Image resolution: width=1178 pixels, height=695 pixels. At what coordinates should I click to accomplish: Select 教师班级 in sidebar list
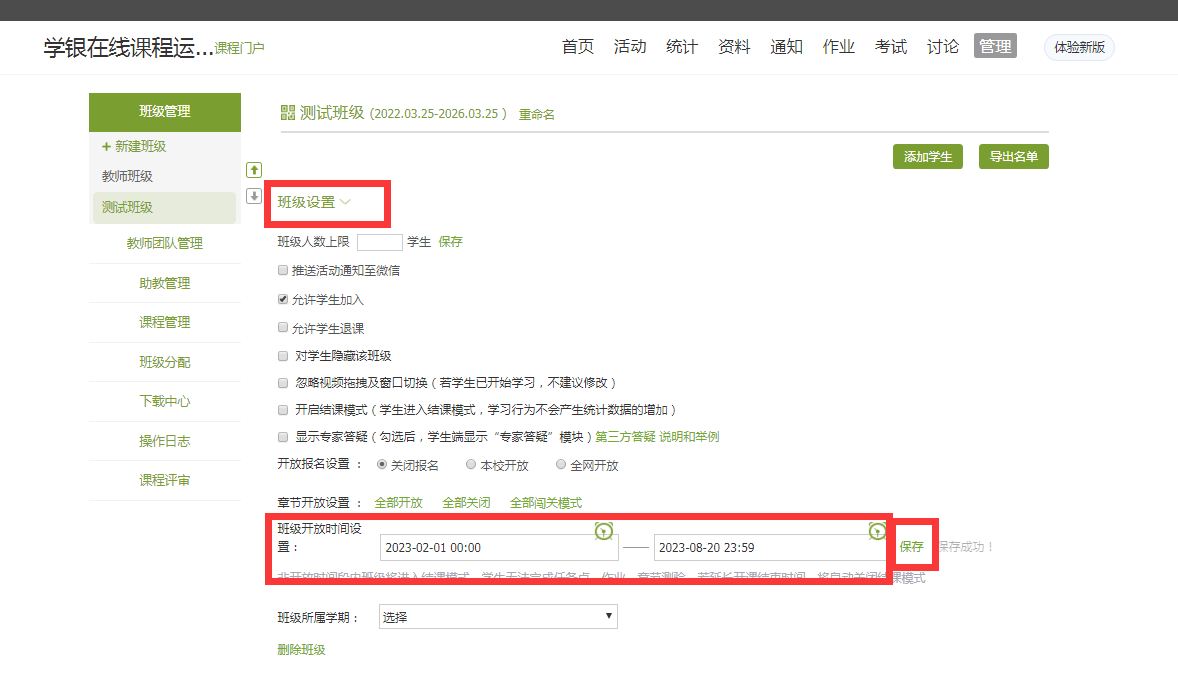pyautogui.click(x=127, y=176)
